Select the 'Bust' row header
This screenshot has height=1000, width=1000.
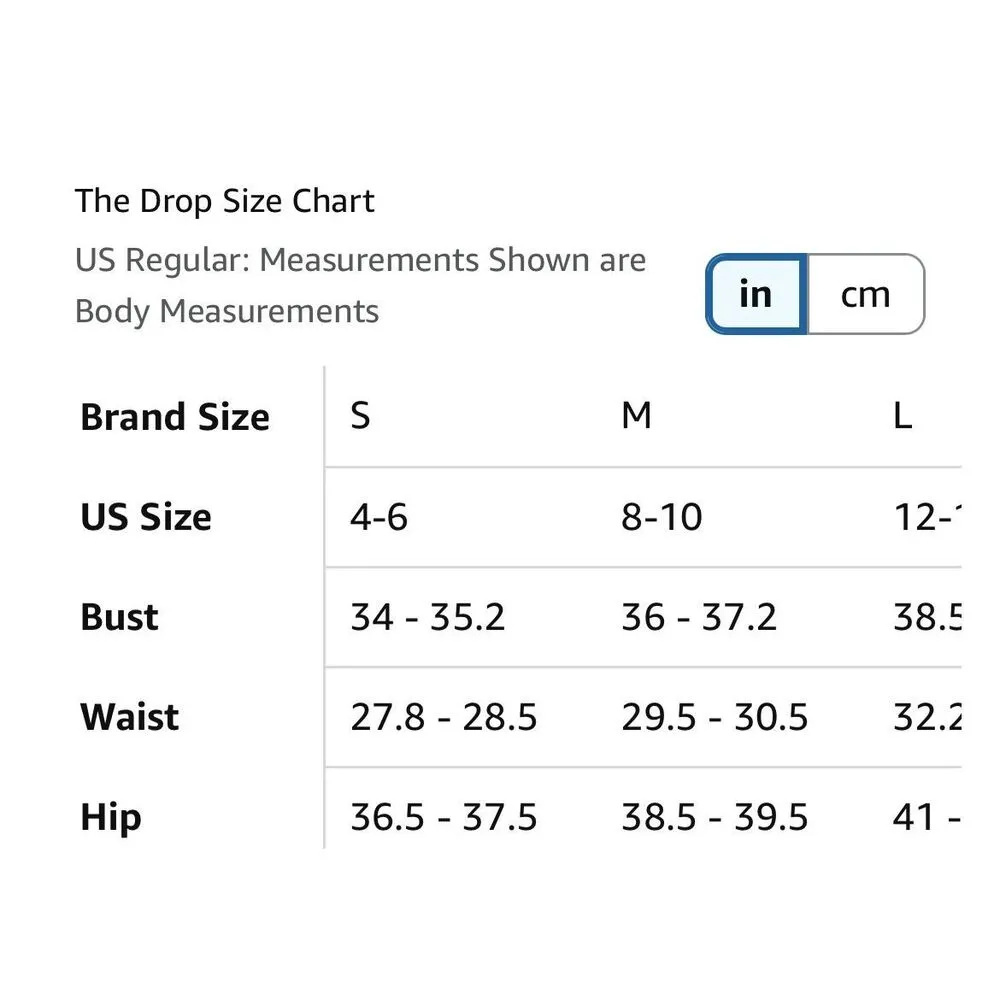coord(119,617)
